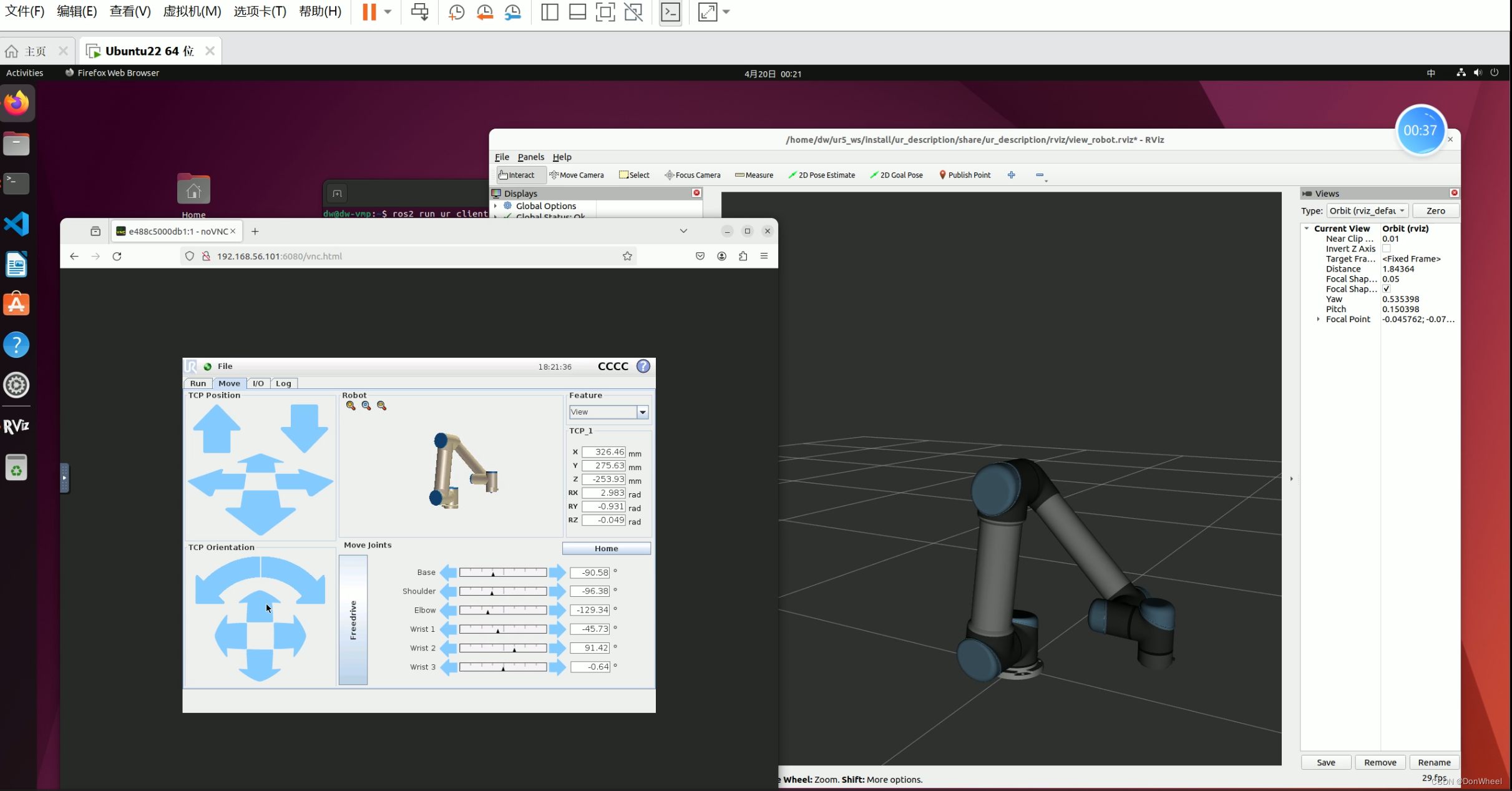This screenshot has width=1512, height=791.
Task: Increase Wrist 3 joint with right arrow
Action: point(557,667)
